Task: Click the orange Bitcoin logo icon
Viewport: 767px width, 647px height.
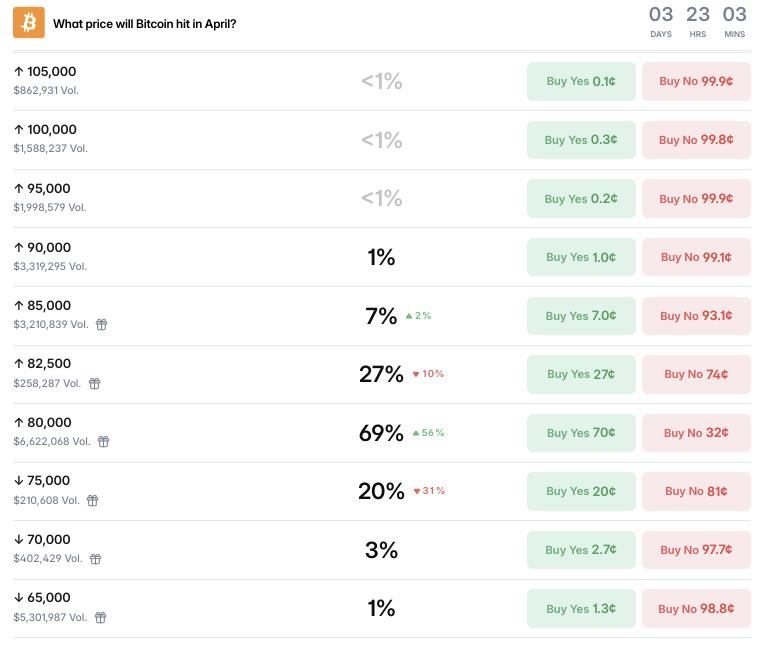Action: tap(29, 22)
